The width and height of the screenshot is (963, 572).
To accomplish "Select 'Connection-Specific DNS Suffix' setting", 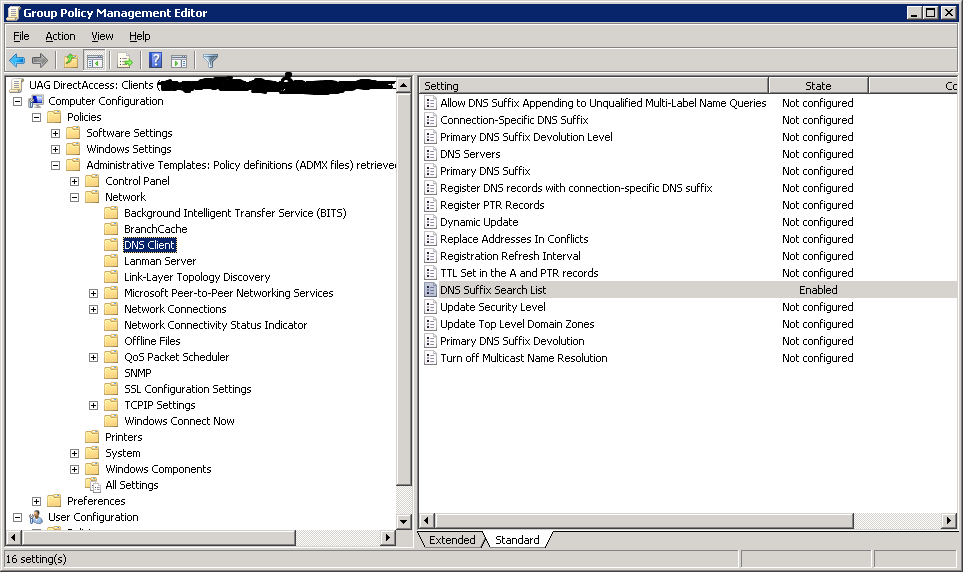I will click(514, 120).
